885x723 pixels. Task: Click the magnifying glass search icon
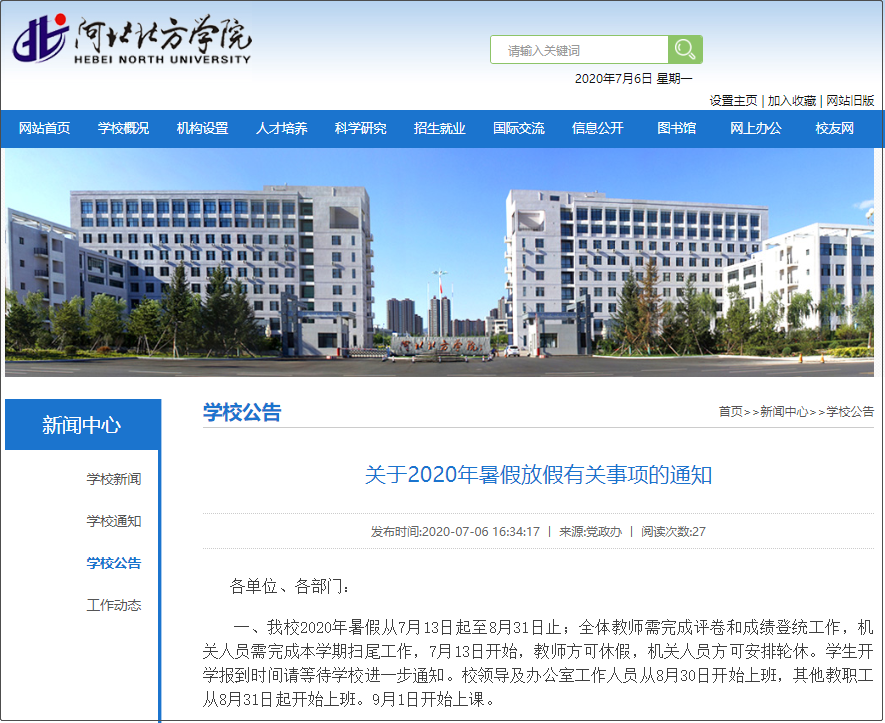(684, 49)
